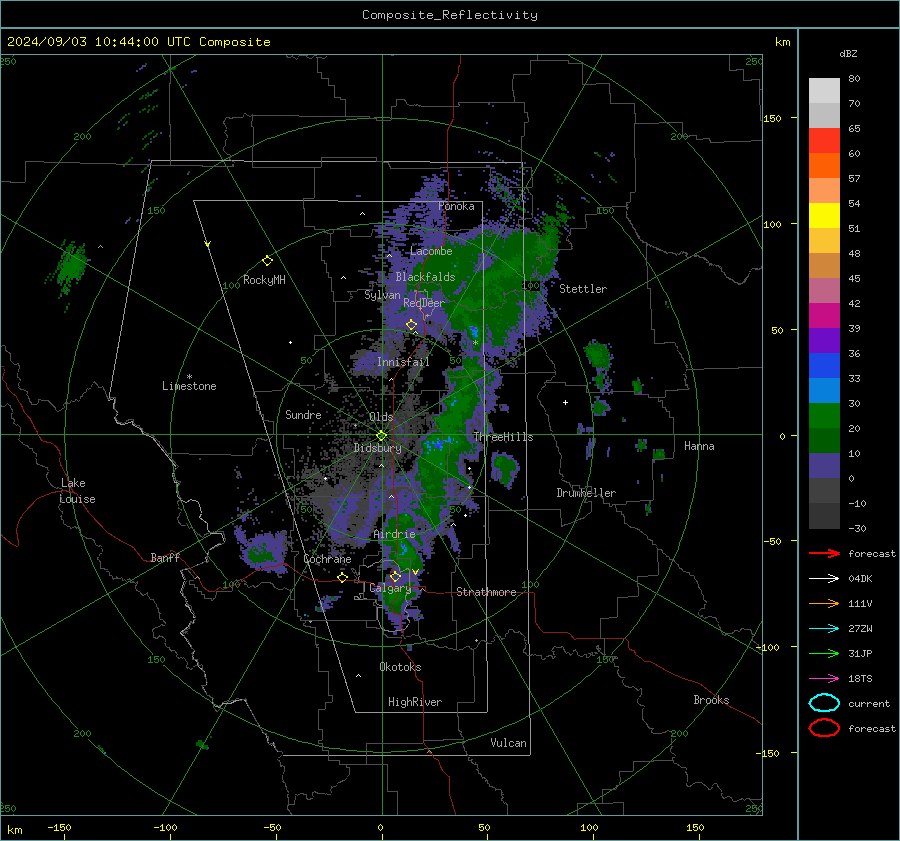Click the Okotoks label
The image size is (900, 841).
[400, 667]
